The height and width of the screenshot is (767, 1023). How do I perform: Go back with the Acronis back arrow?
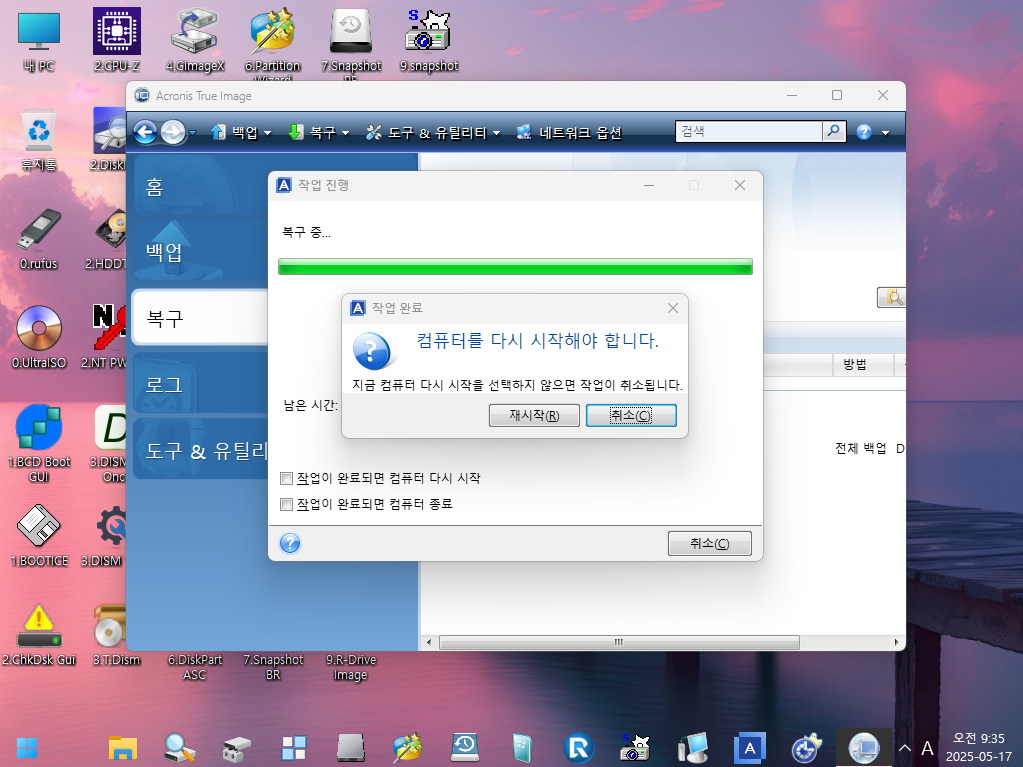[145, 132]
